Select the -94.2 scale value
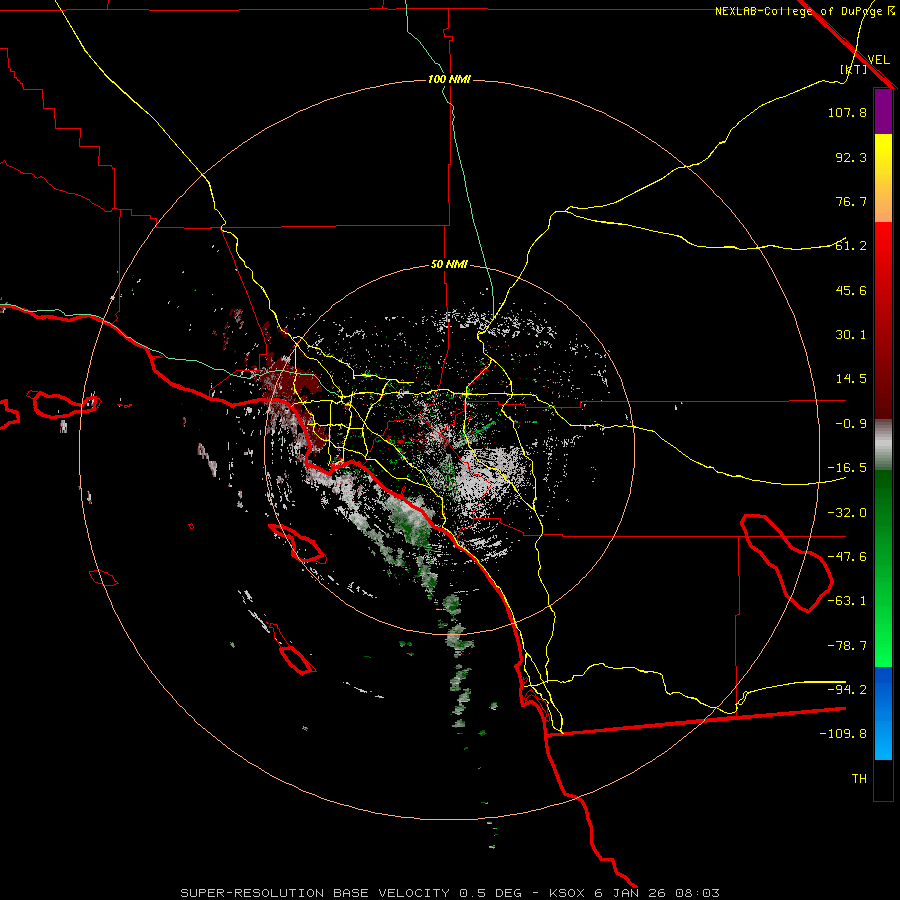900x900 pixels. [847, 689]
